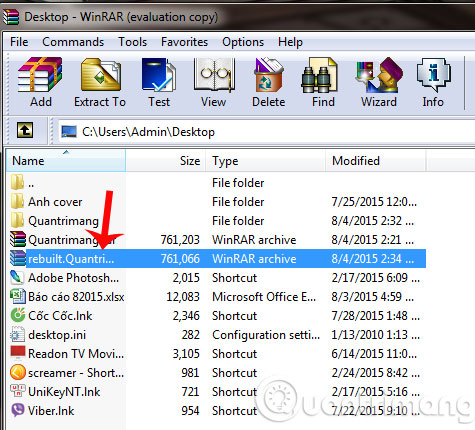Select the Viber.lnk icon
This screenshot has height=430, width=475.
click(x=18, y=410)
